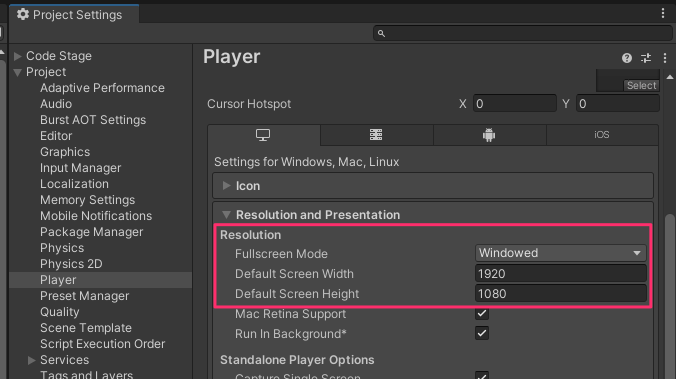The height and width of the screenshot is (379, 676).
Task: Open the Player settings kebab menu
Action: coord(665,58)
